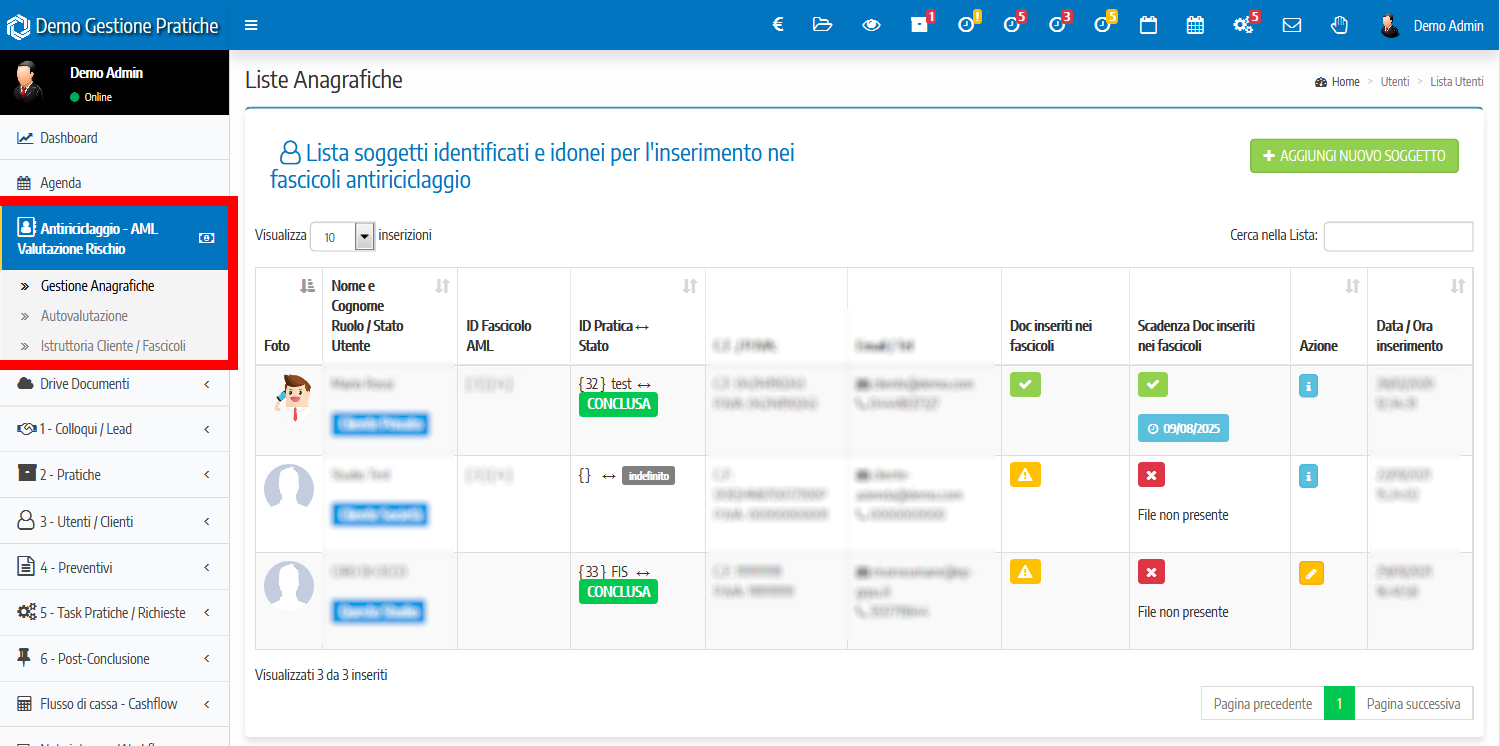
Task: Open Autovalutazione submenu item
Action: click(x=84, y=316)
